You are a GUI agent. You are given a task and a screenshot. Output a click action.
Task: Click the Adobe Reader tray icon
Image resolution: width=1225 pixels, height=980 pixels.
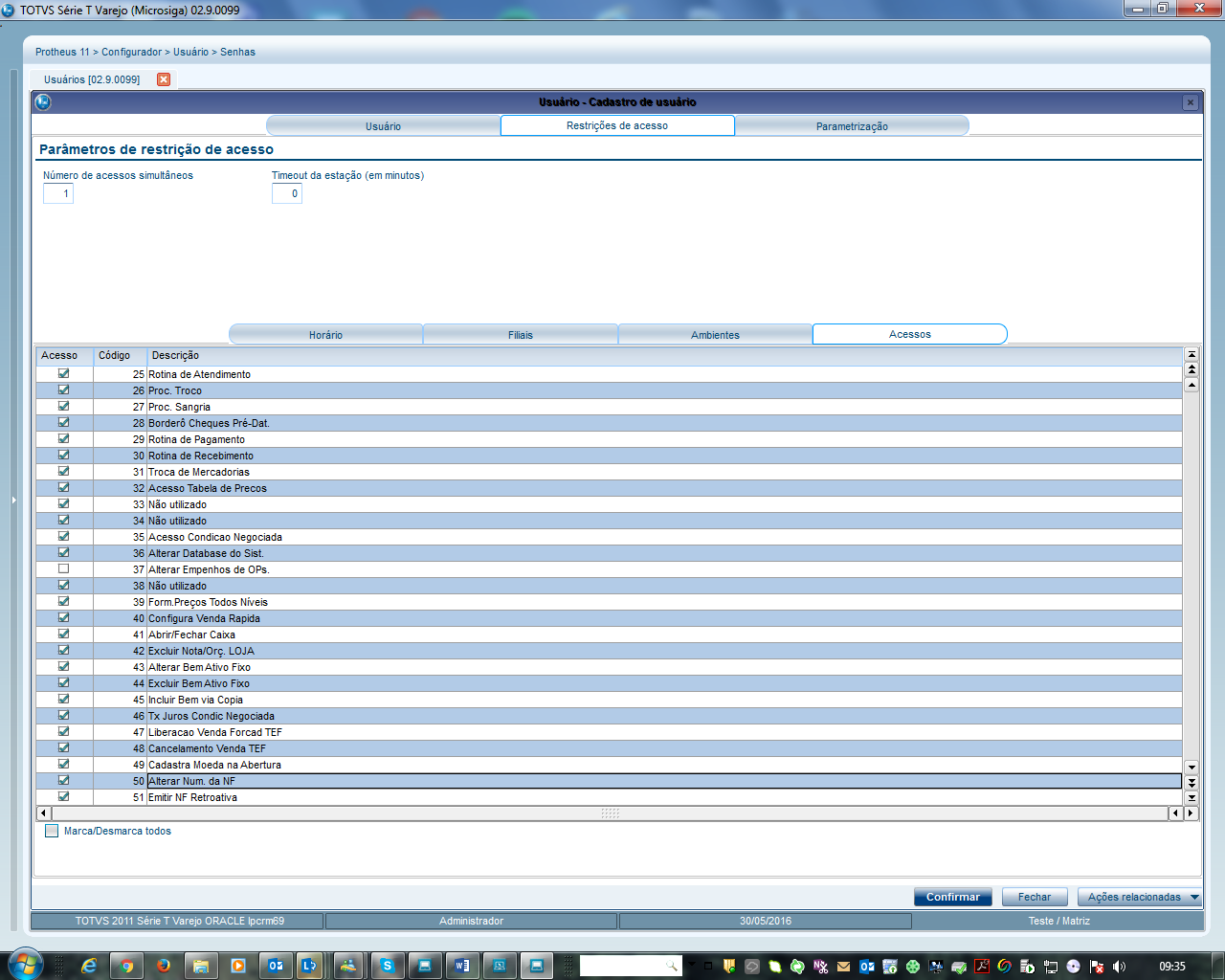pos(982,967)
